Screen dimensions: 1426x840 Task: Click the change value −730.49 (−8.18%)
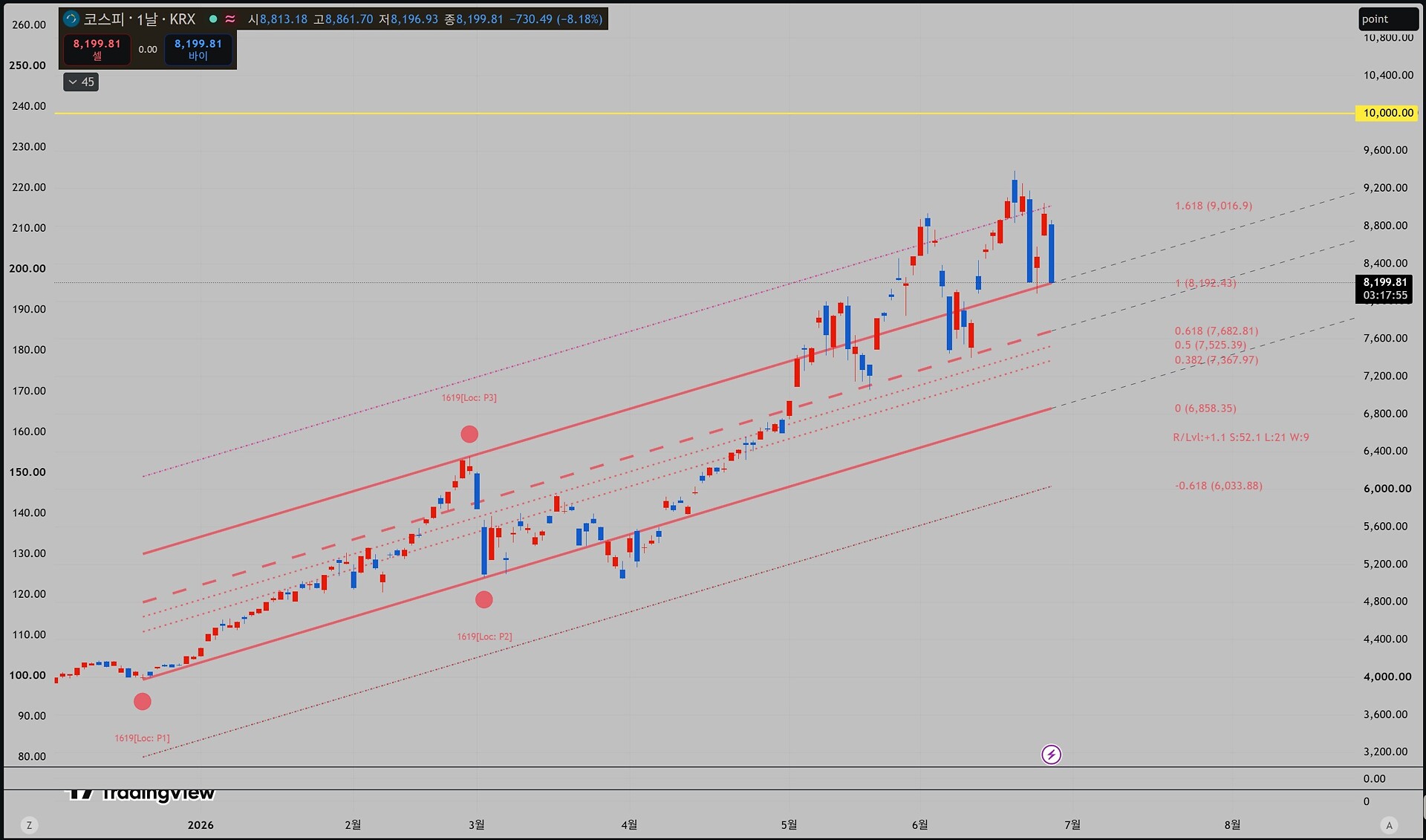pyautogui.click(x=556, y=19)
